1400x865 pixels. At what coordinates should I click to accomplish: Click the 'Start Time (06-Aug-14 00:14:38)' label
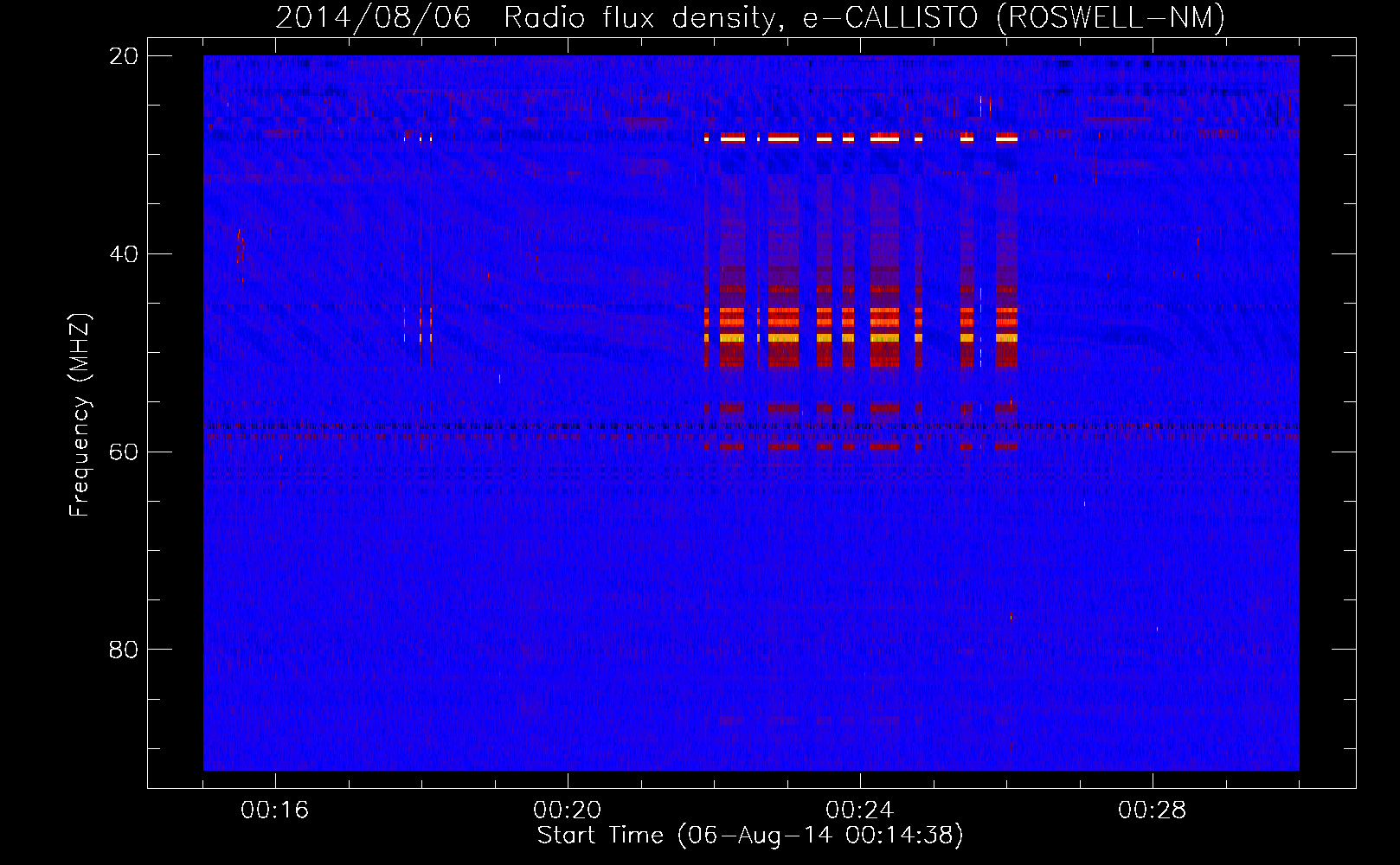(750, 836)
